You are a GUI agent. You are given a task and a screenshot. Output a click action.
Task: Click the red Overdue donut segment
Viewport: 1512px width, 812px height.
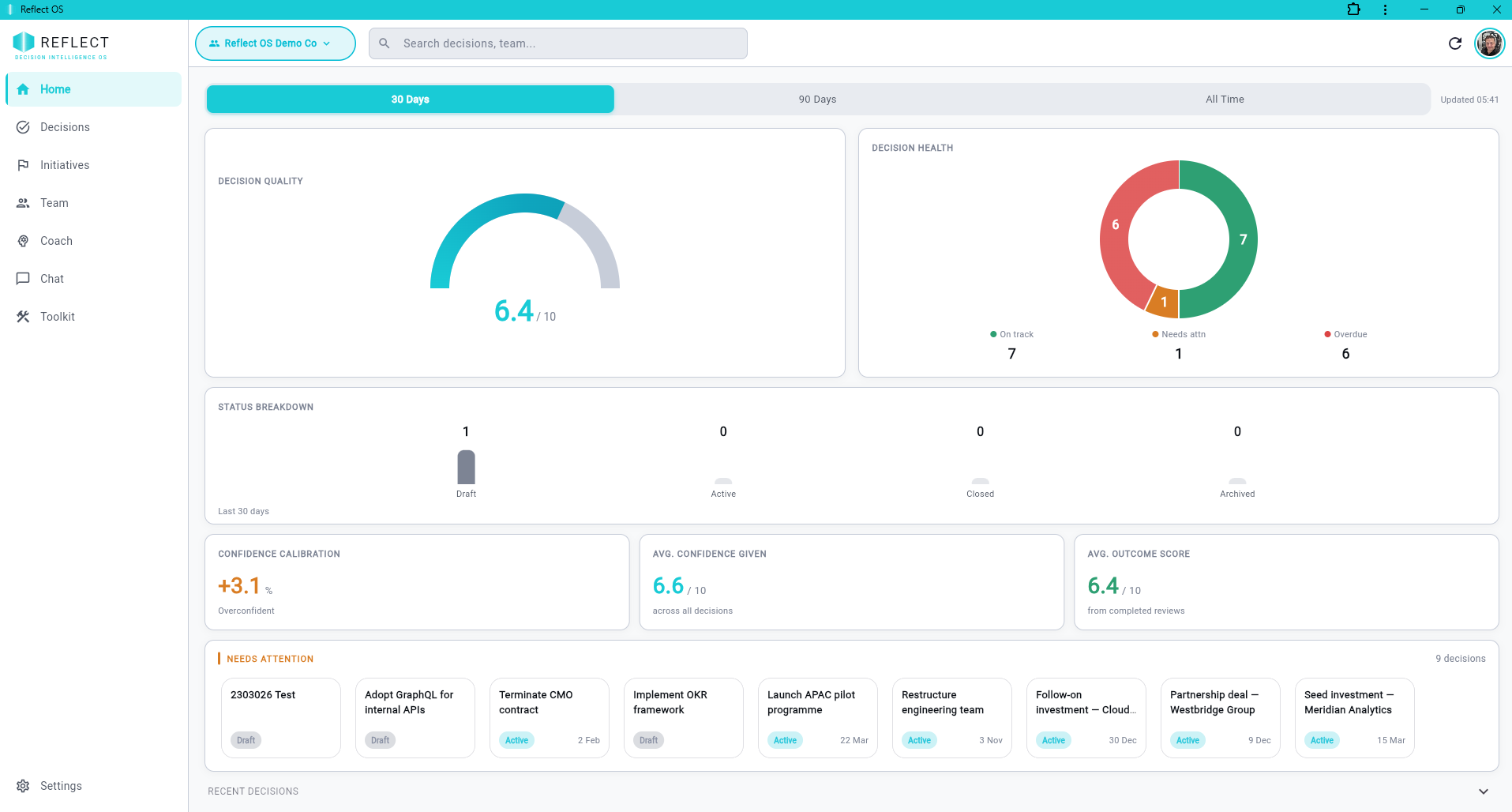pos(1116,224)
